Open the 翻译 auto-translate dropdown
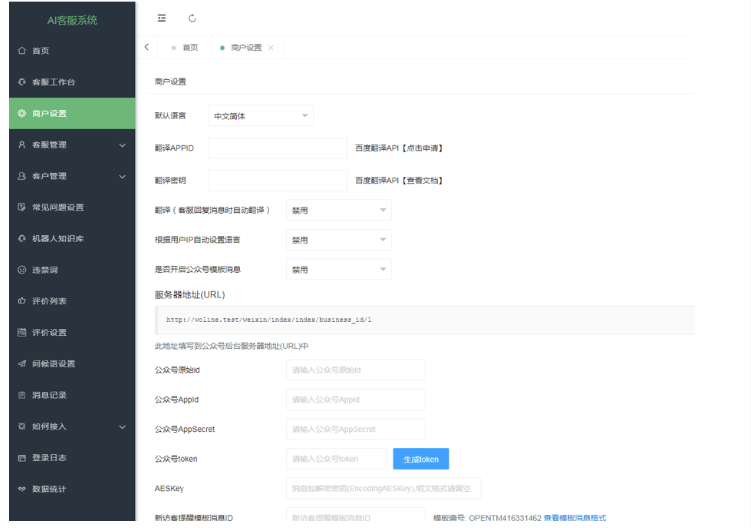 click(x=339, y=210)
